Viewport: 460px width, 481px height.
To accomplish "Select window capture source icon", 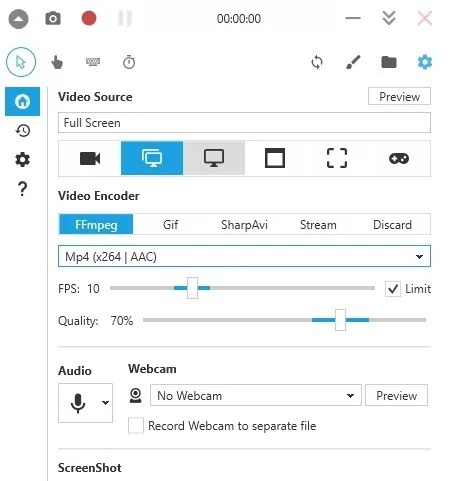I will 275,158.
